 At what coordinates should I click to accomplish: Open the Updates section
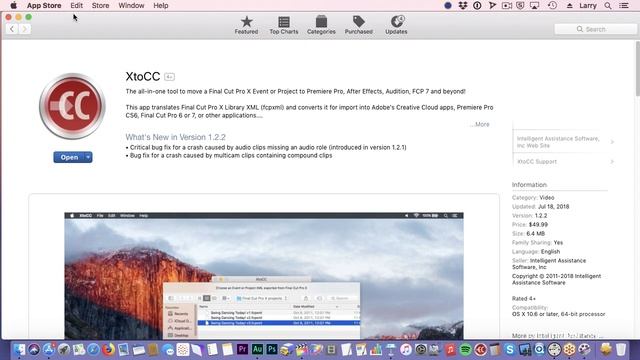coord(396,25)
